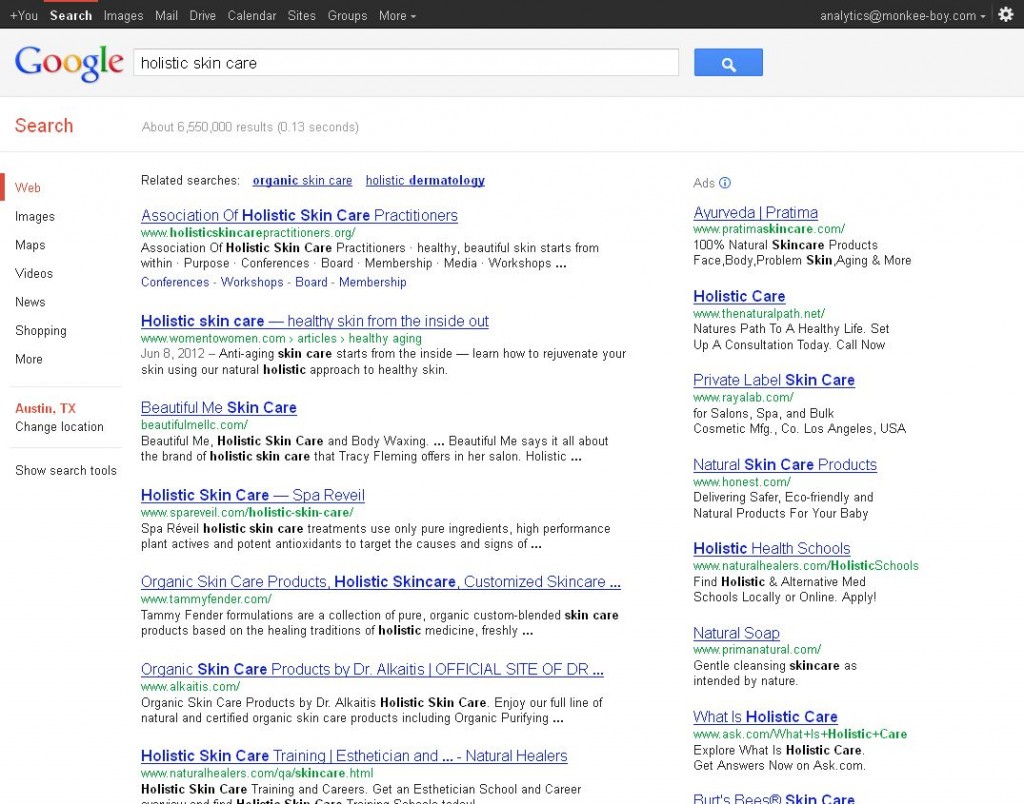The height and width of the screenshot is (804, 1024).
Task: Click the Austin, TX location label
Action: coord(46,408)
